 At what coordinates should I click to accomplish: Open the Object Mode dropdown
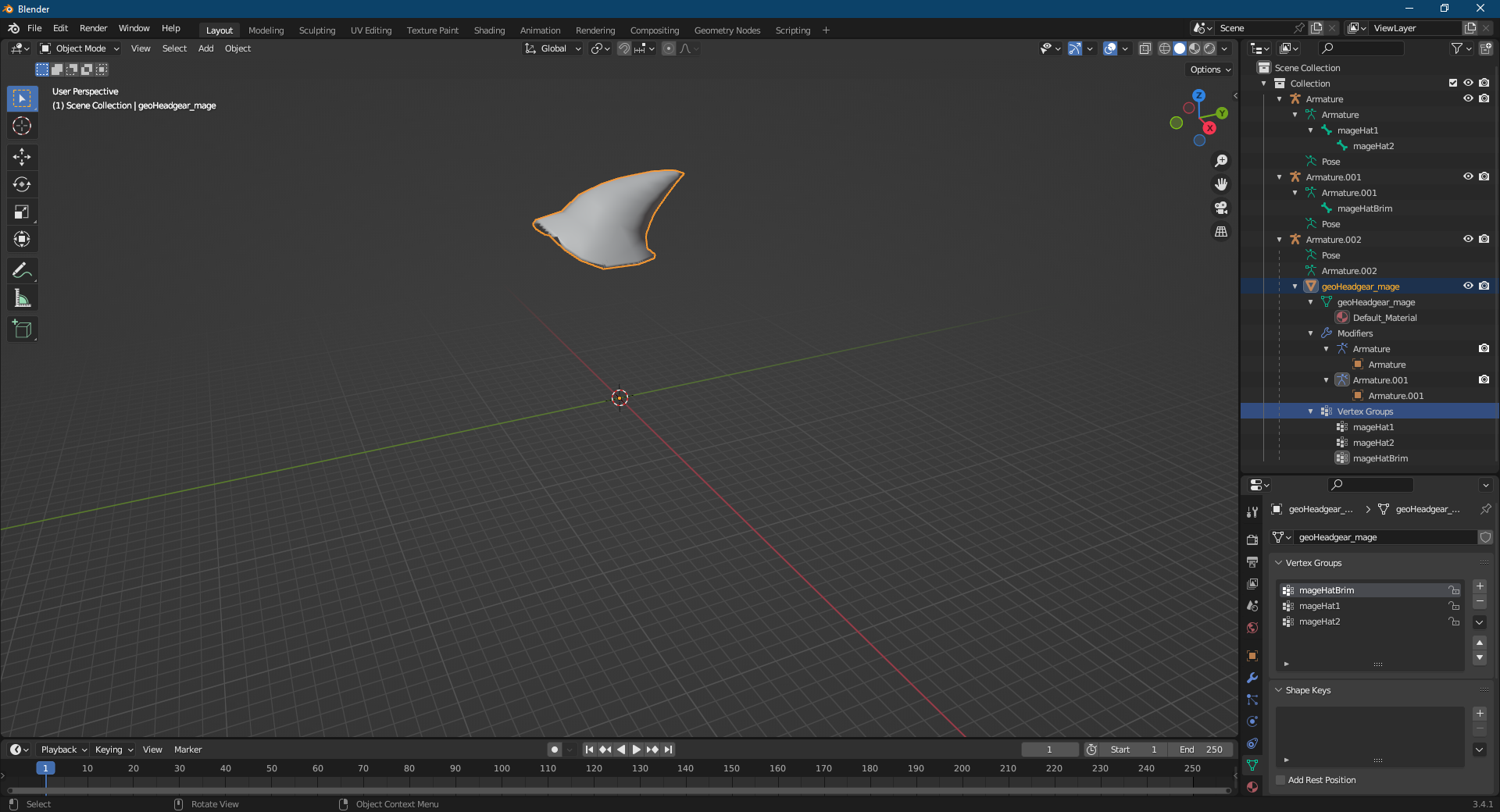[x=80, y=48]
